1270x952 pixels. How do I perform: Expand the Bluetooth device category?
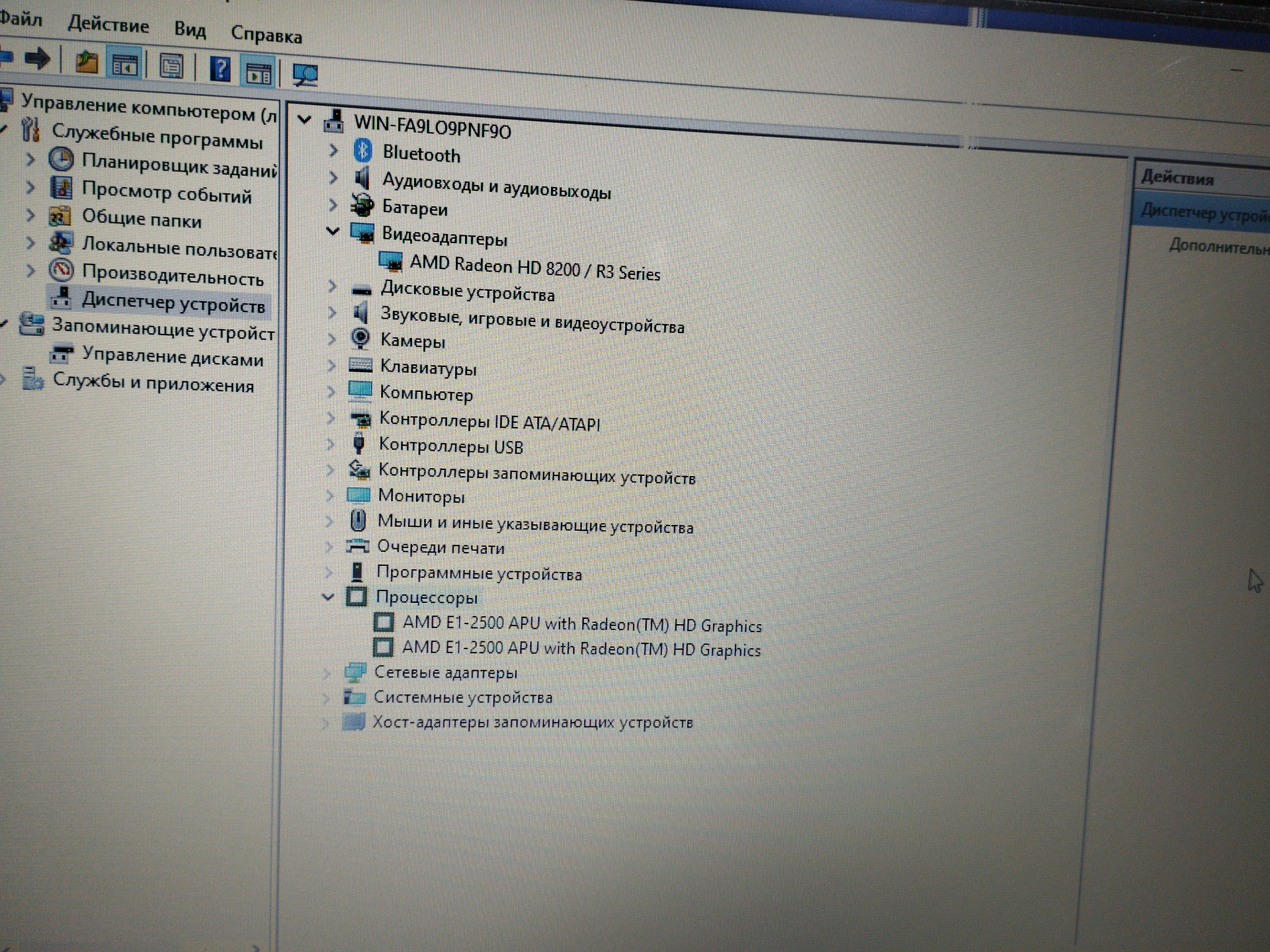point(333,151)
